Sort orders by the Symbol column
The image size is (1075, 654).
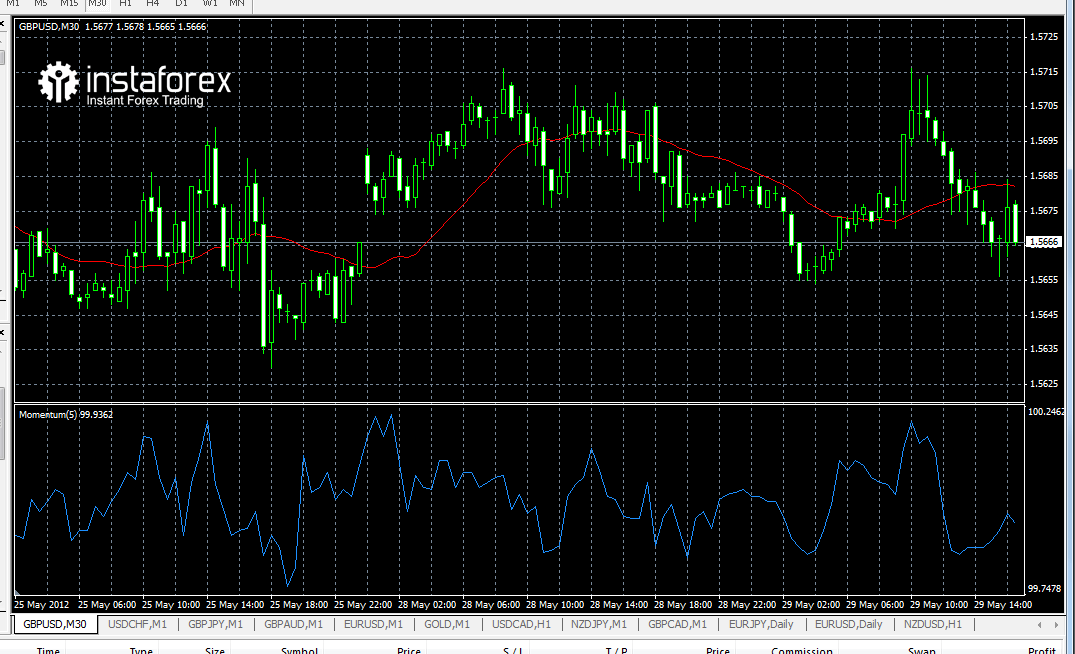[x=299, y=650]
